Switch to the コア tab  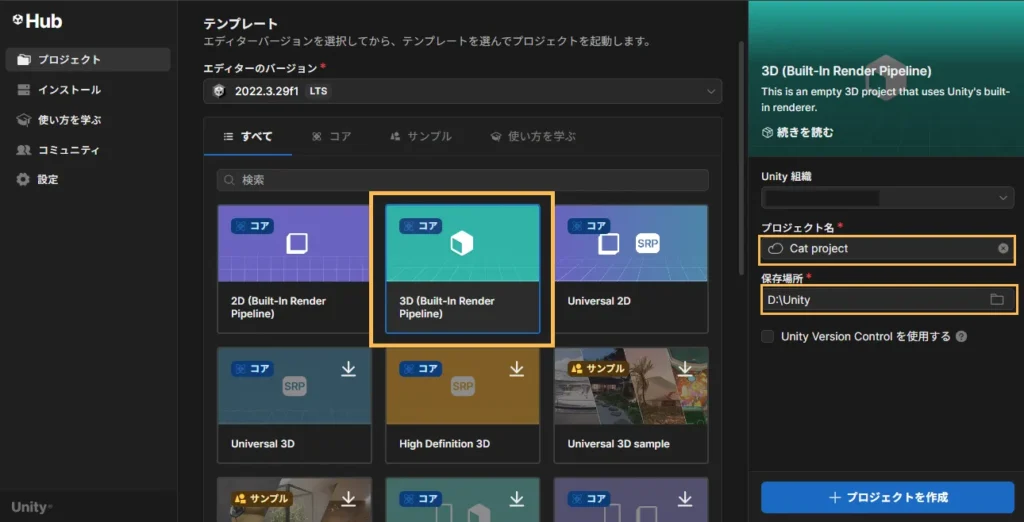pyautogui.click(x=332, y=137)
